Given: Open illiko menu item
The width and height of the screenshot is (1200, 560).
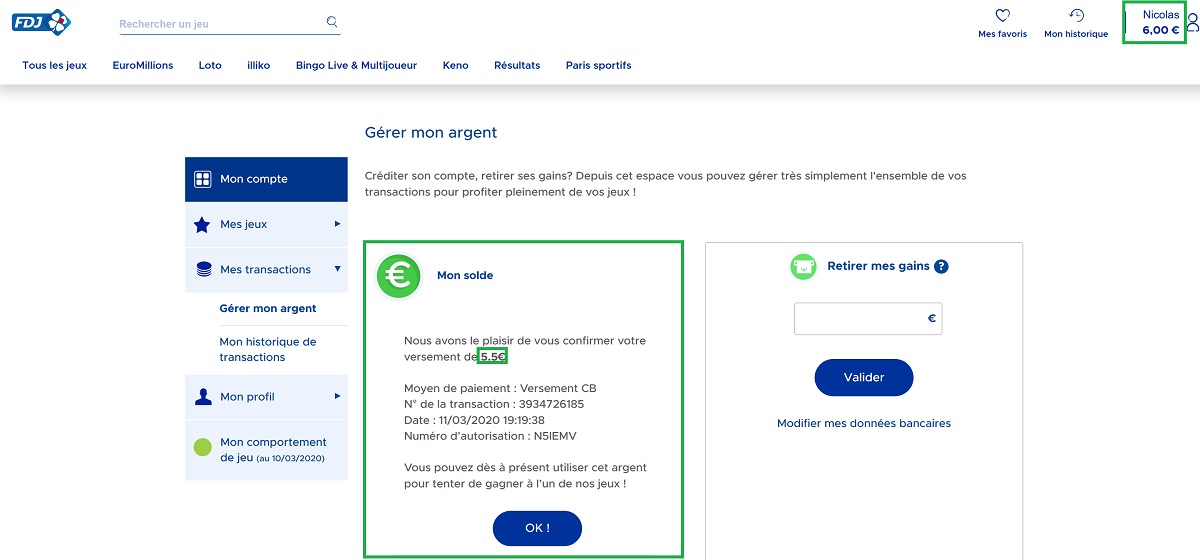Looking at the screenshot, I should click(258, 65).
